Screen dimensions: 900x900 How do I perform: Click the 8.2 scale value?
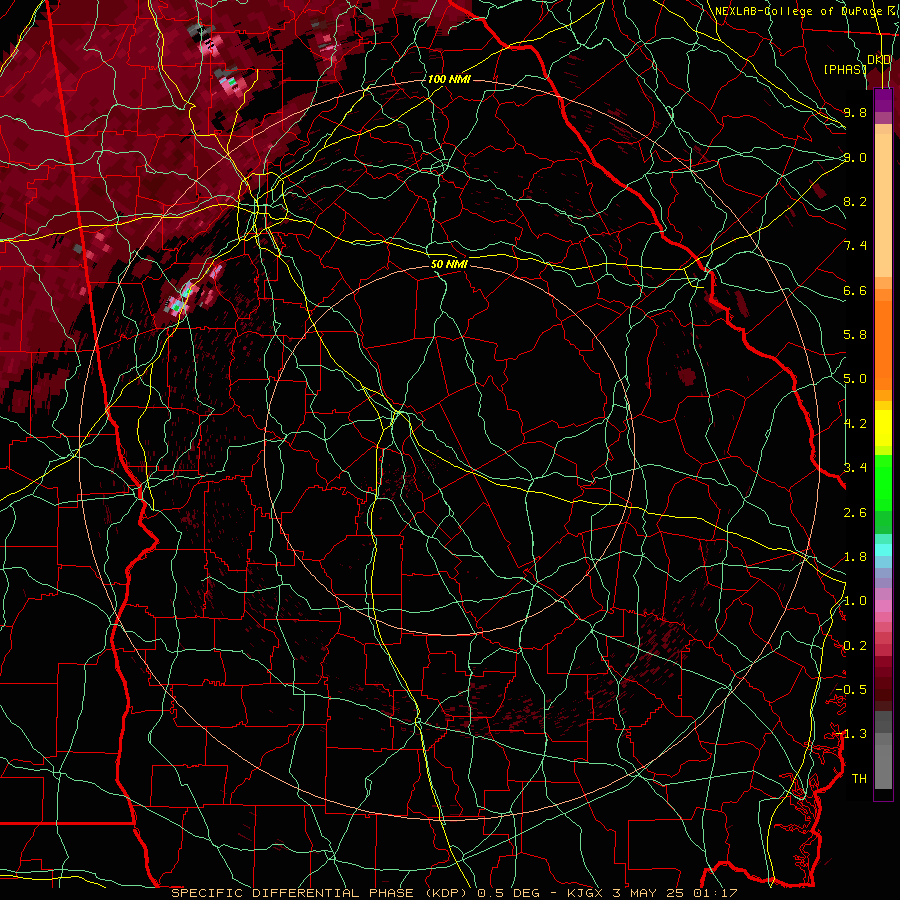coord(855,201)
